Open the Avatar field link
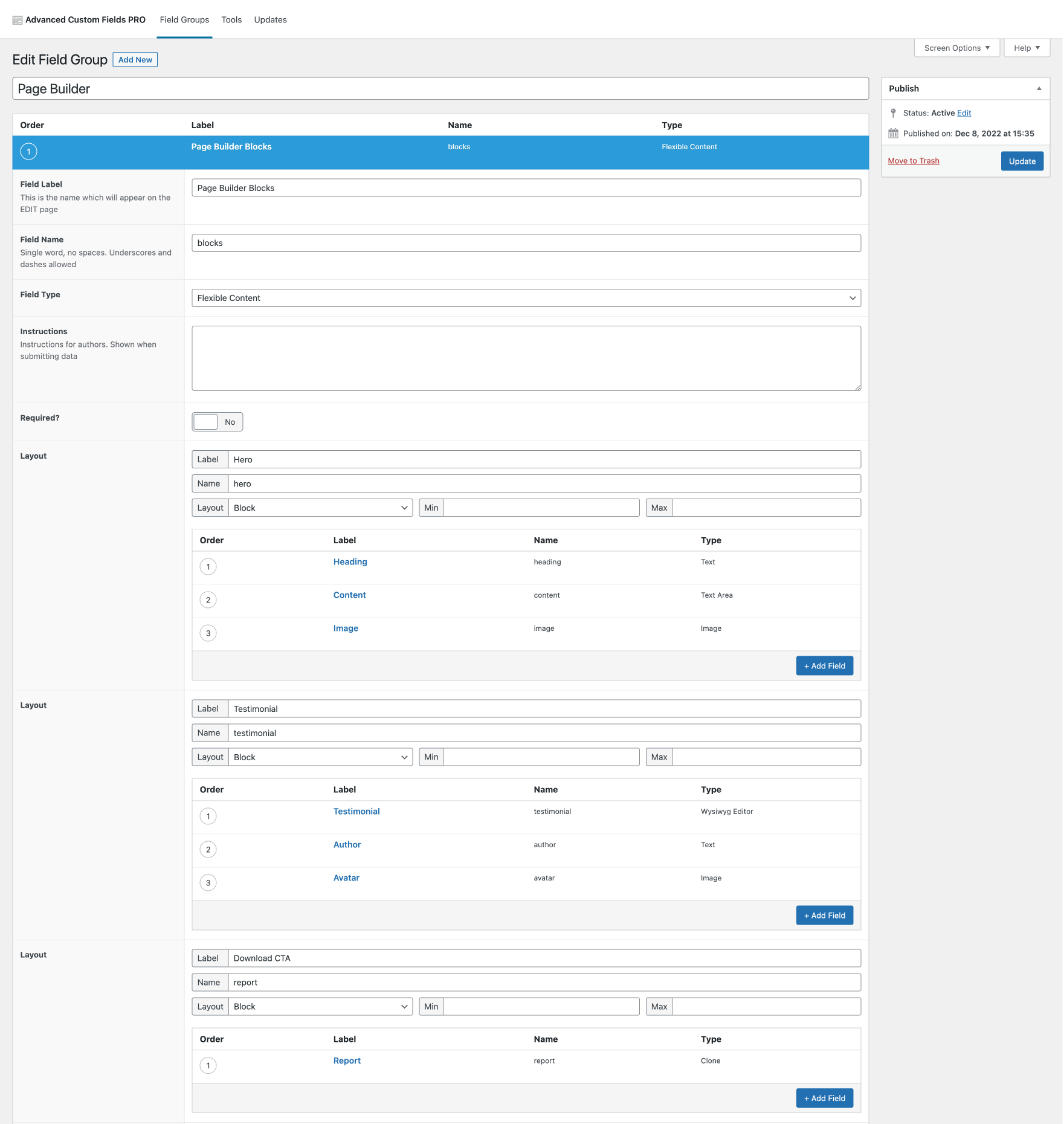The image size is (1064, 1124). click(346, 878)
